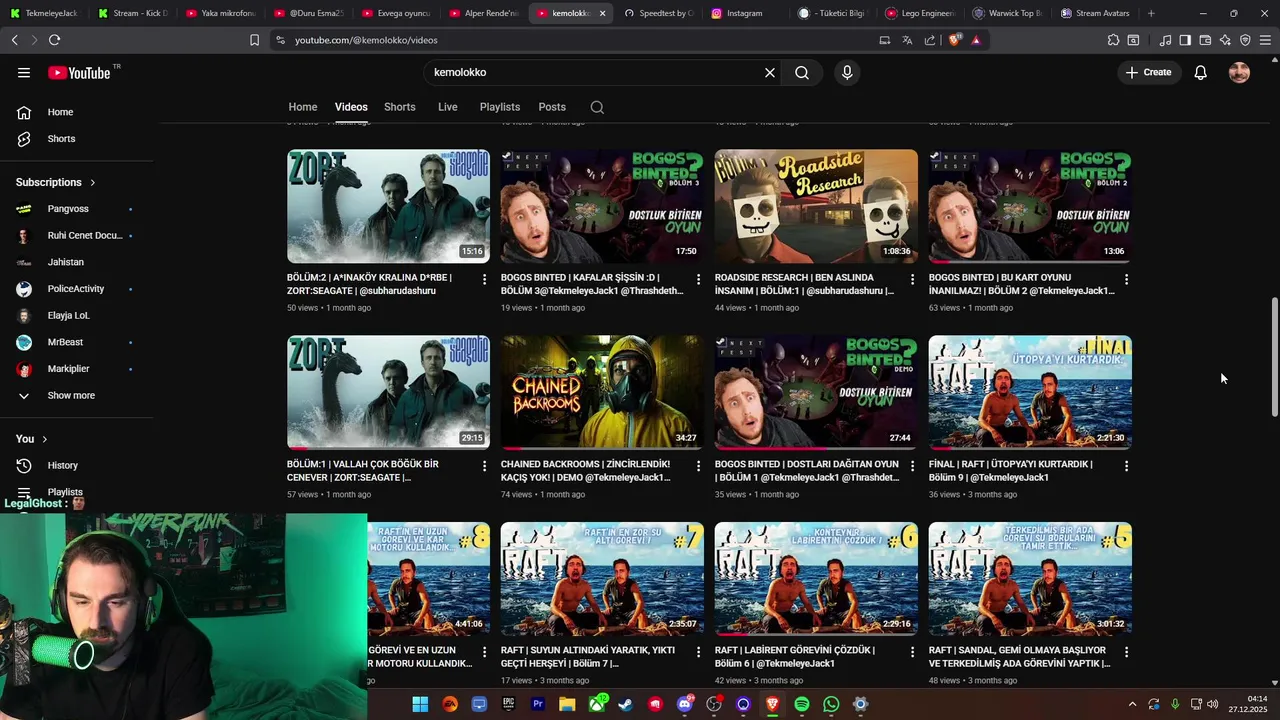Open Steam from the taskbar
This screenshot has height=720, width=1280.
pyautogui.click(x=626, y=704)
